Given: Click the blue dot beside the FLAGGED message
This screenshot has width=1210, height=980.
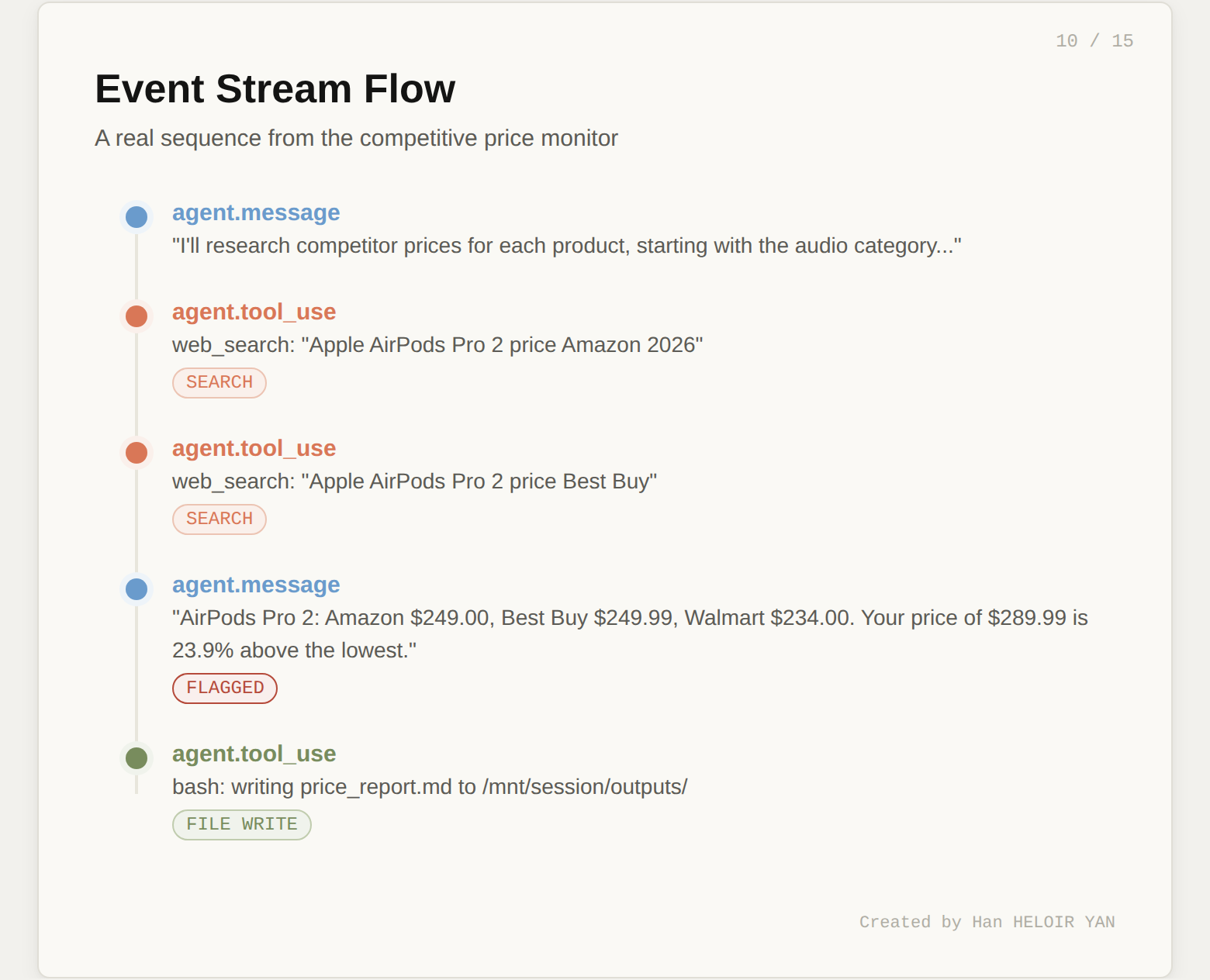Looking at the screenshot, I should [136, 589].
